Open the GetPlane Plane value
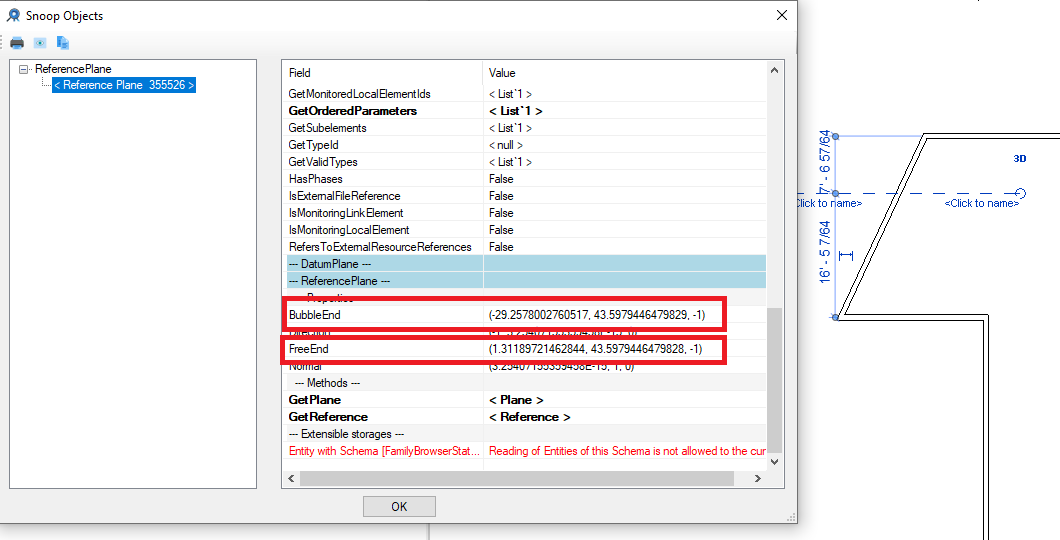The image size is (1060, 540). [x=516, y=400]
